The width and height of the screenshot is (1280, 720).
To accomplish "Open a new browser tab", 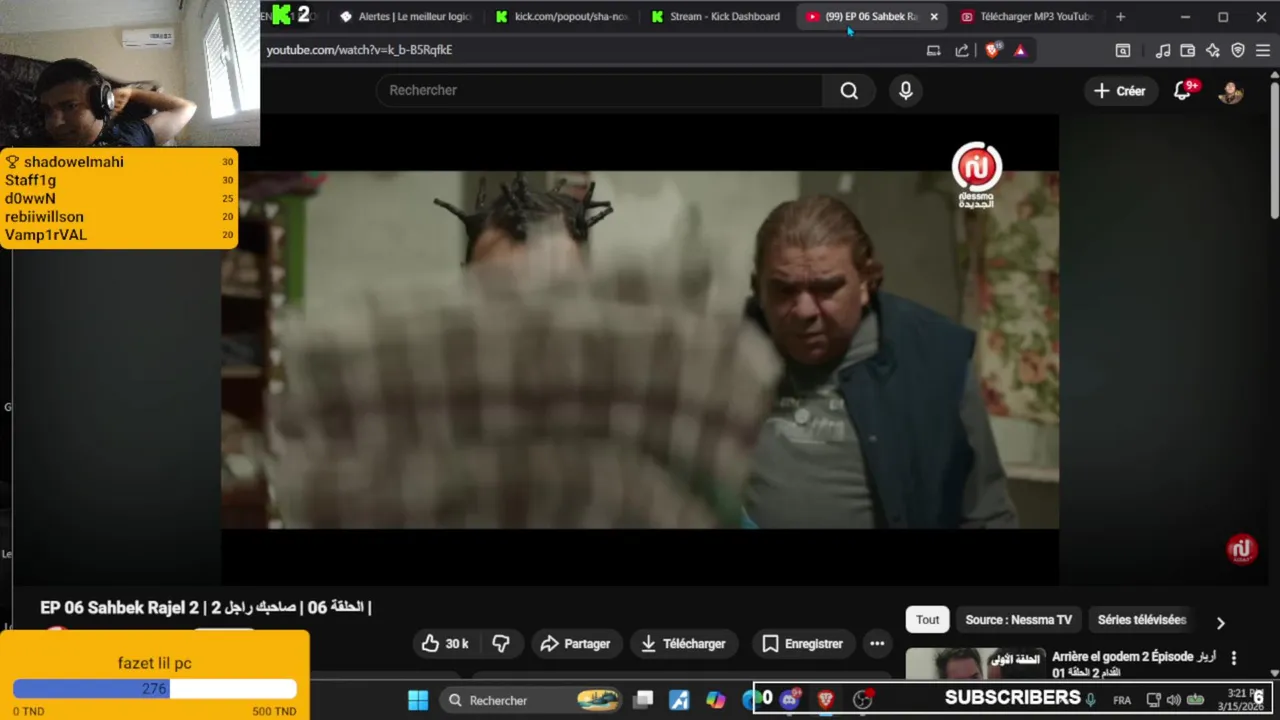I will pos(1120,17).
